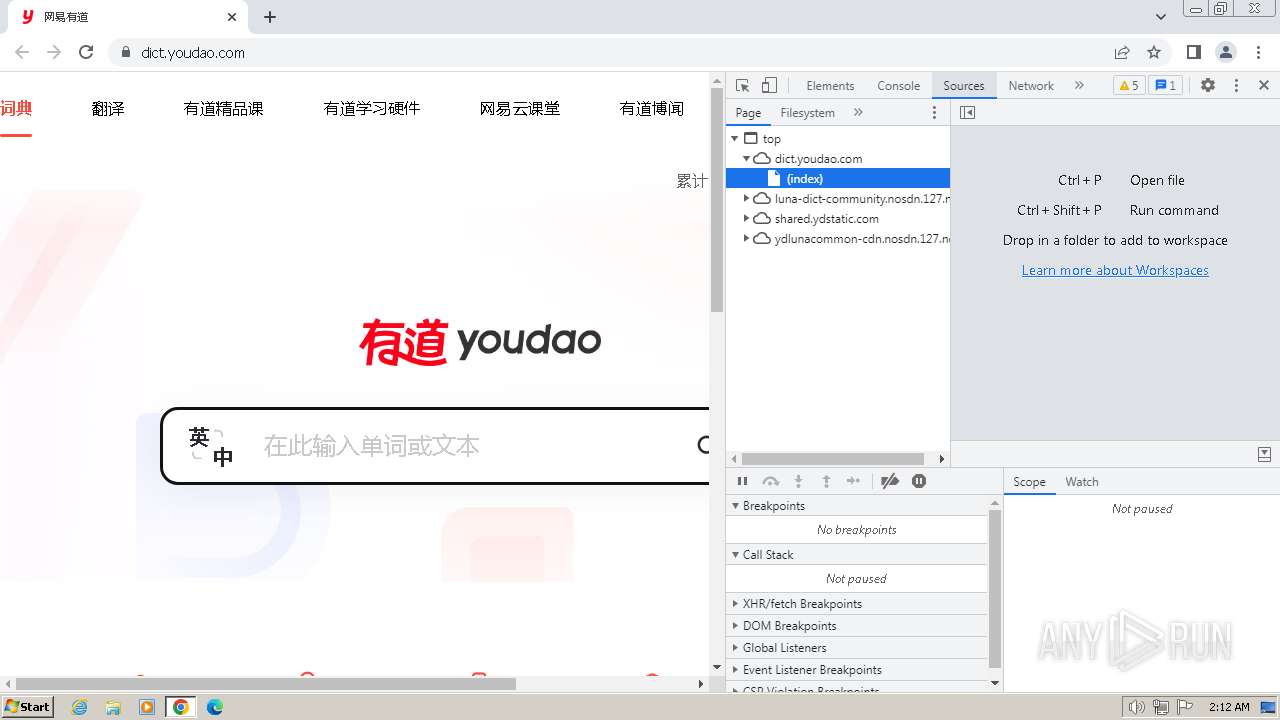1280x720 pixels.
Task: Close the DevTools panel
Action: [x=1264, y=86]
